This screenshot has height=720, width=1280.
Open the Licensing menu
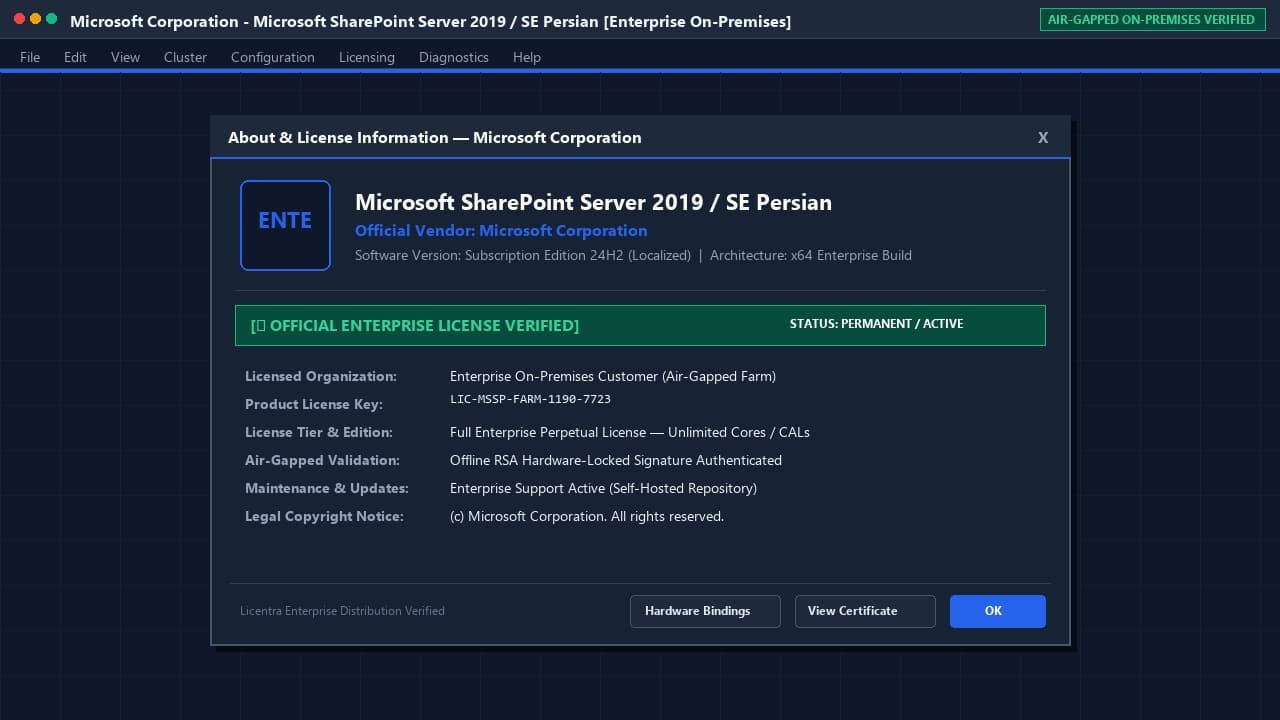367,57
